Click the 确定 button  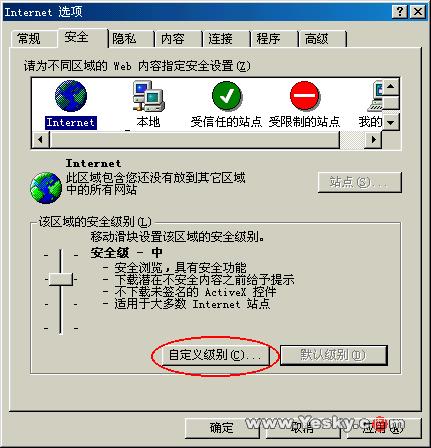pos(222,428)
